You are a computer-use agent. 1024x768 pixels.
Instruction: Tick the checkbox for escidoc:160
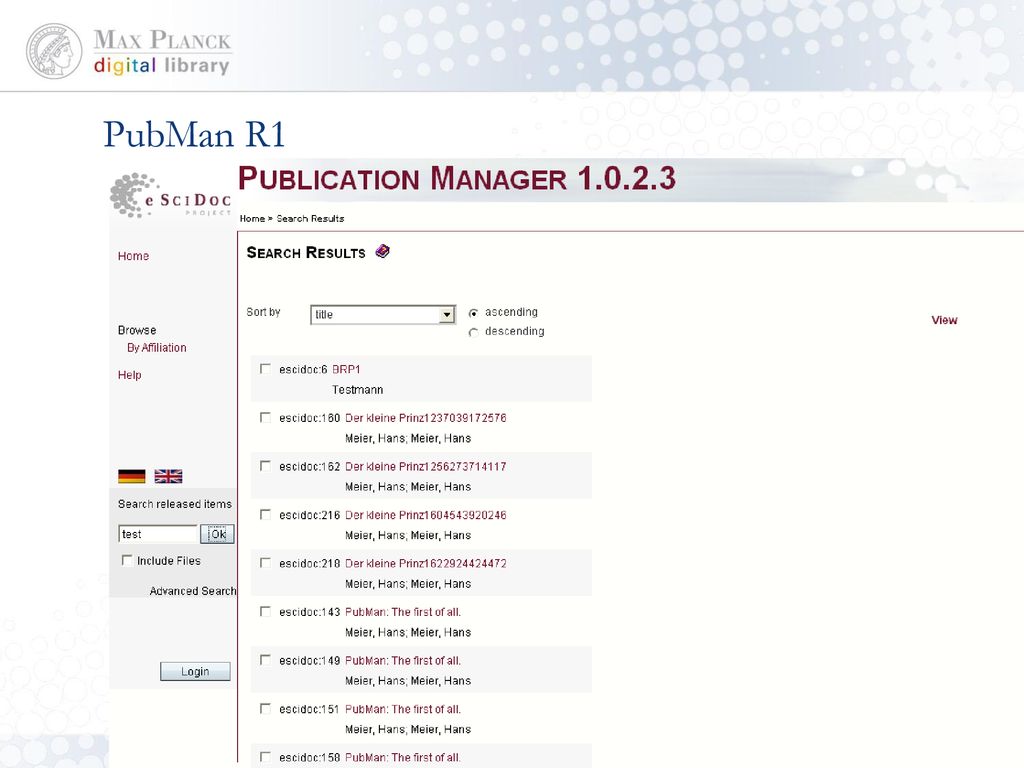(265, 417)
